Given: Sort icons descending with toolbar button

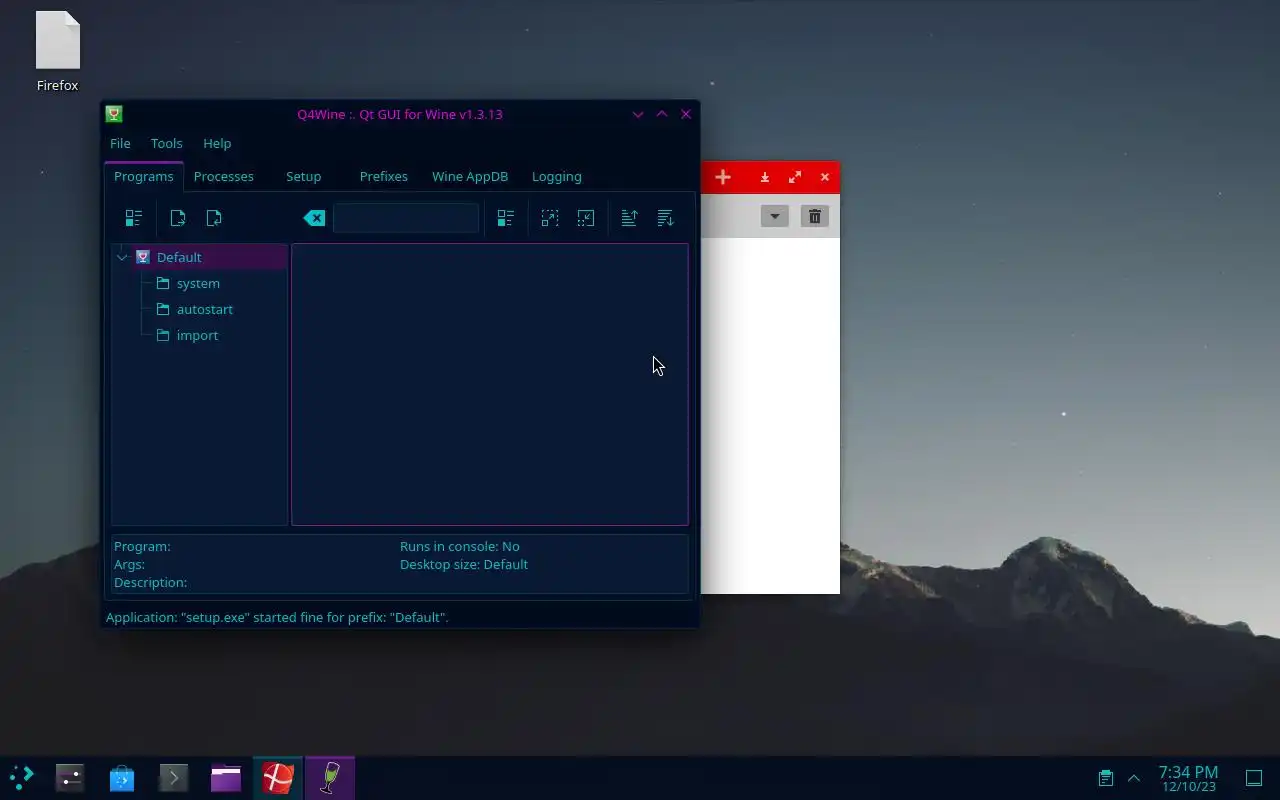Looking at the screenshot, I should (x=665, y=218).
